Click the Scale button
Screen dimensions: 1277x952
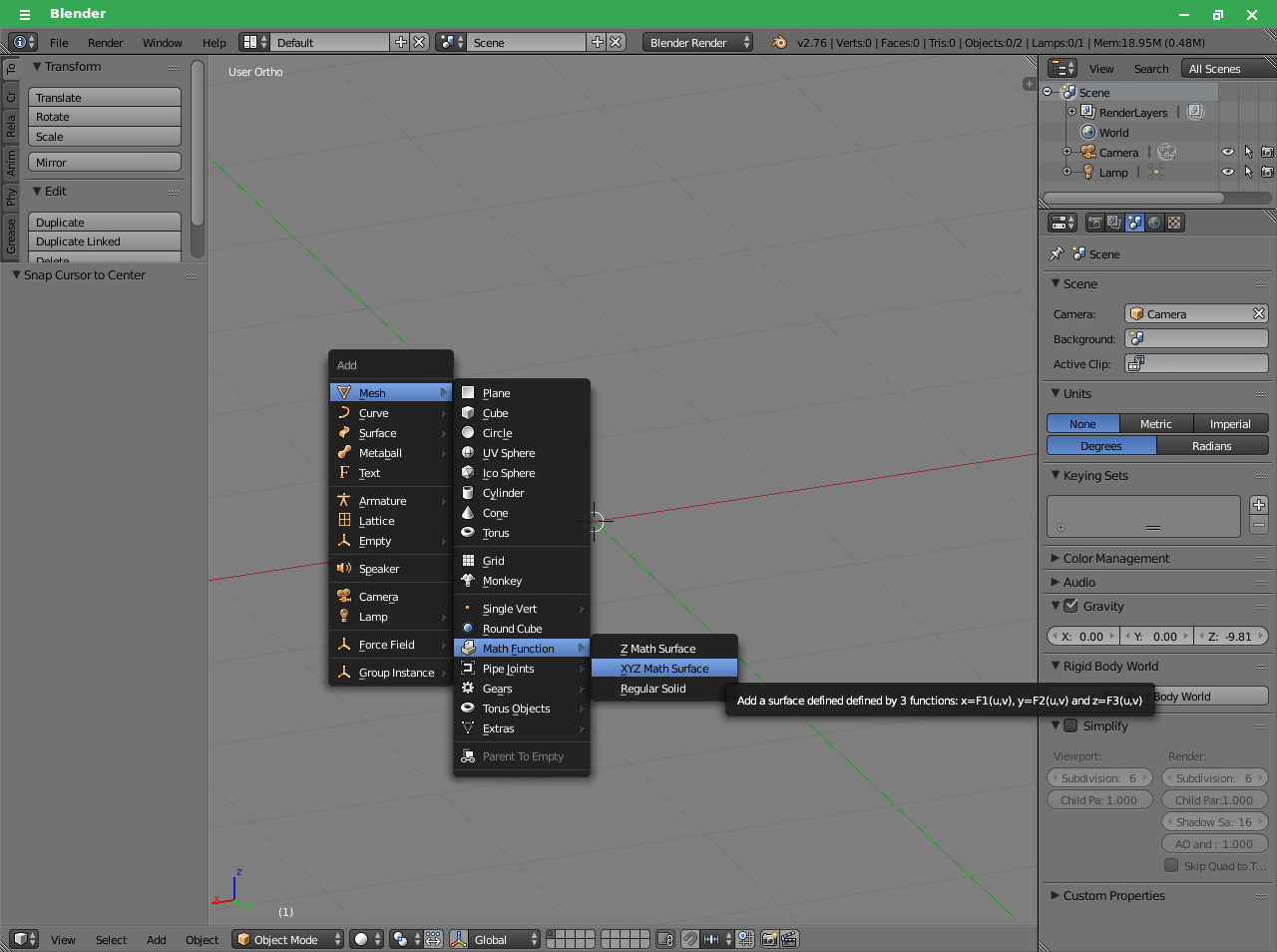(105, 137)
